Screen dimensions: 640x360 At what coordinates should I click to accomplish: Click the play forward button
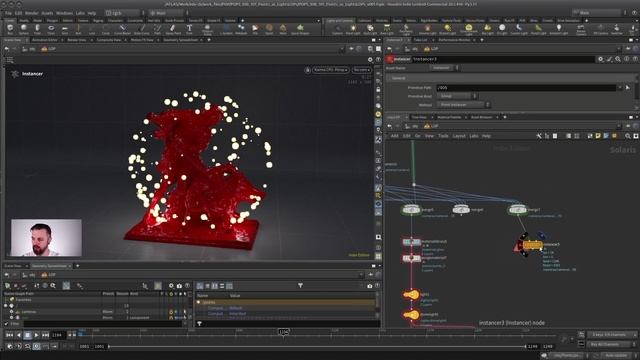pos(37,335)
